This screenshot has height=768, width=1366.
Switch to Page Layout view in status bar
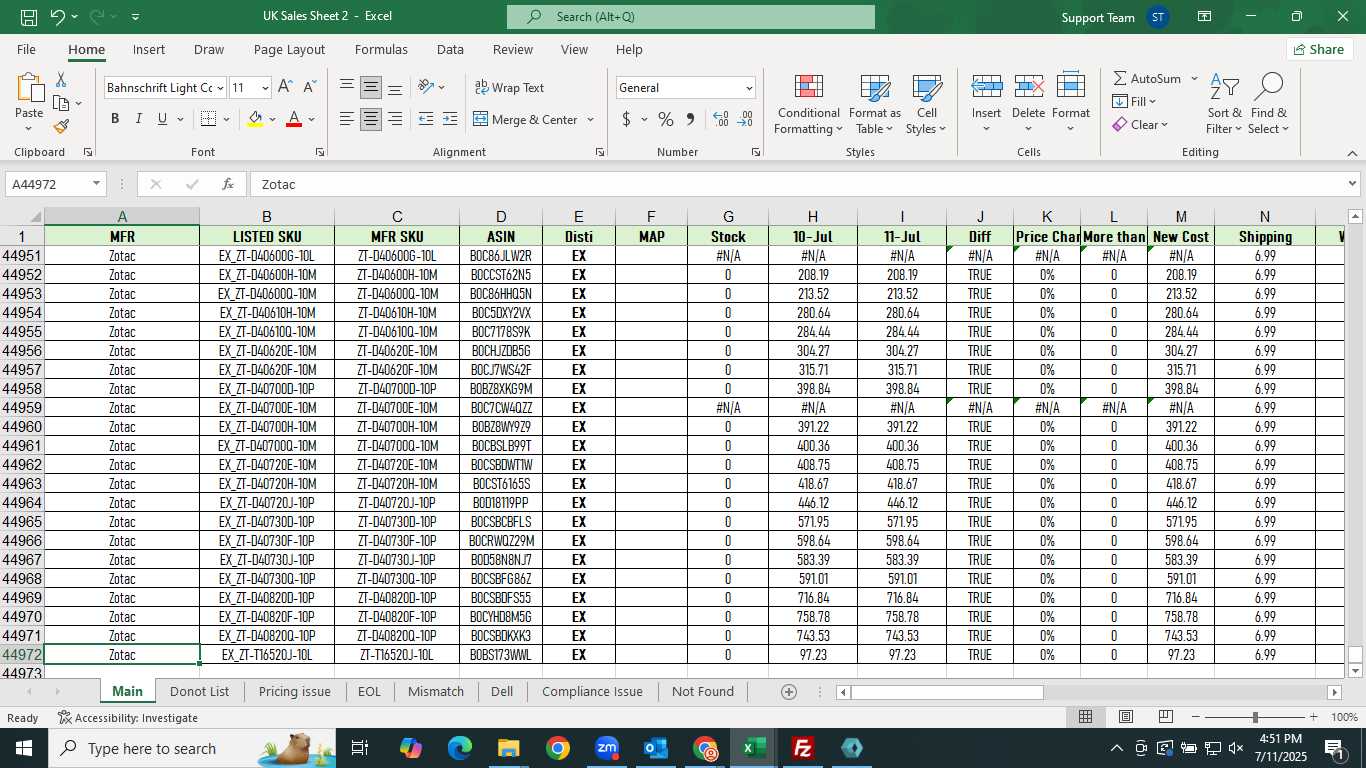pos(1125,717)
